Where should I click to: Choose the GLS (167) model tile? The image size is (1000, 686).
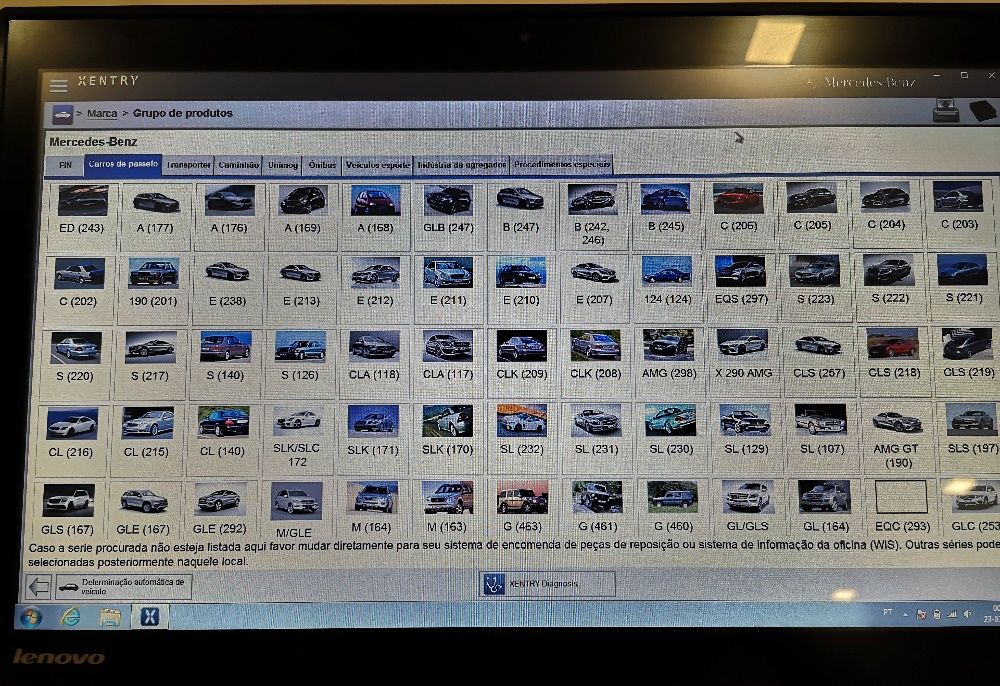[68, 510]
